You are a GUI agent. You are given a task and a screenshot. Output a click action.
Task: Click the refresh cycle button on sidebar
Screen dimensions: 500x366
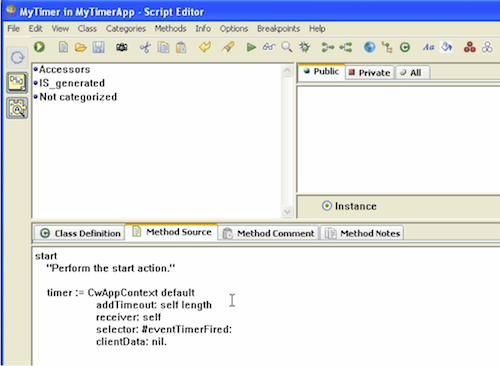(x=17, y=57)
